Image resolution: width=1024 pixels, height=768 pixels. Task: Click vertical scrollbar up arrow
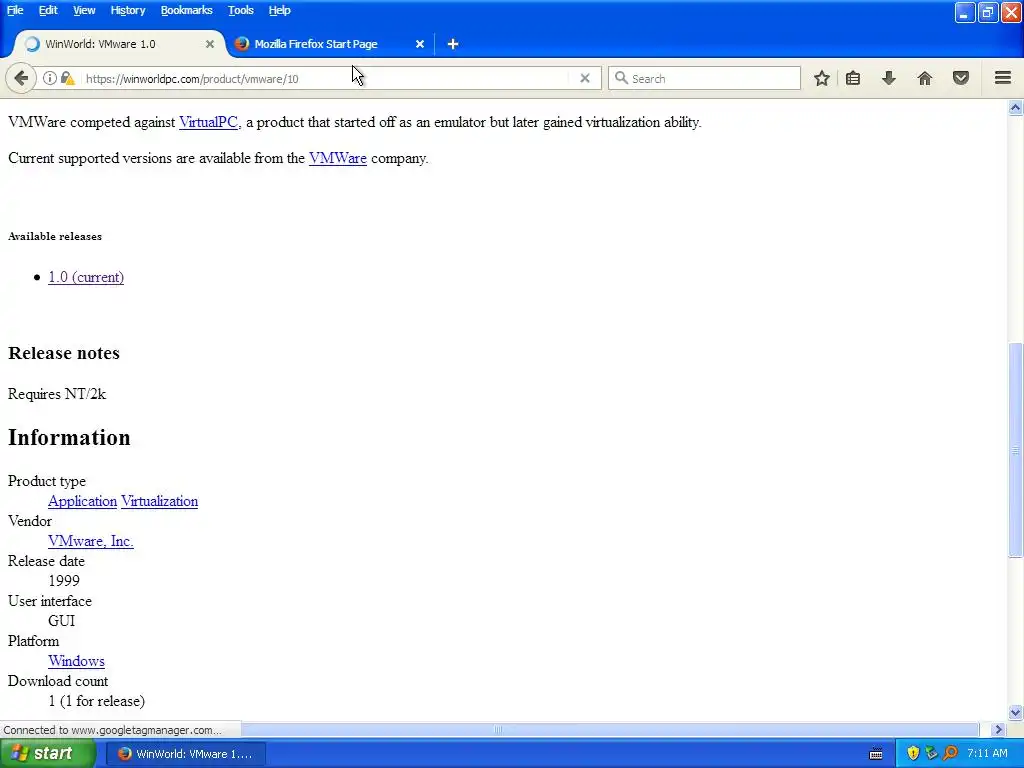click(1016, 108)
